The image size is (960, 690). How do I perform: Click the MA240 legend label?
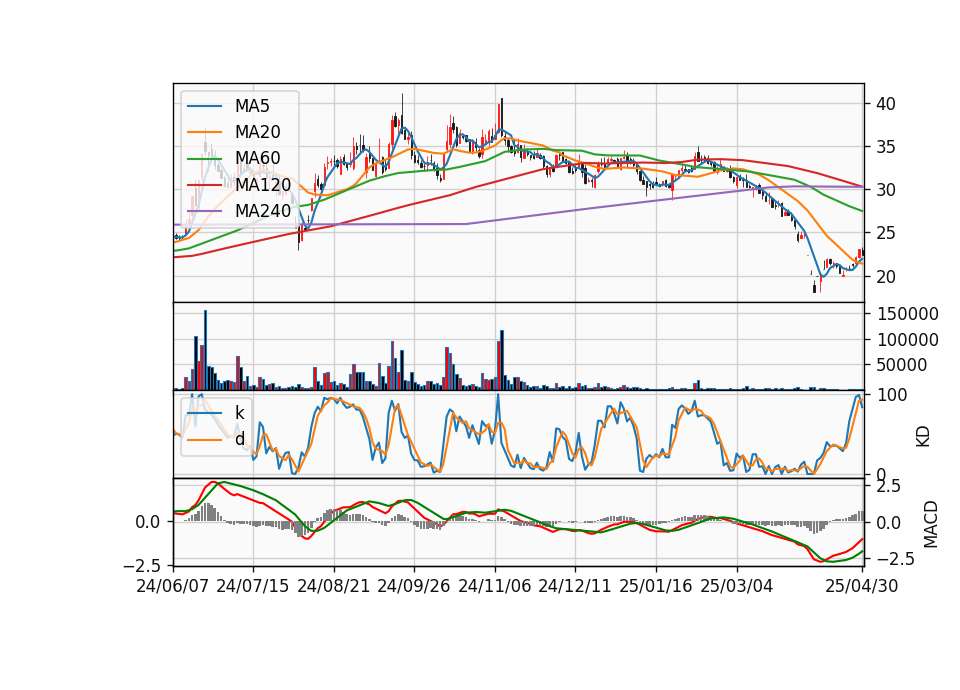263,211
